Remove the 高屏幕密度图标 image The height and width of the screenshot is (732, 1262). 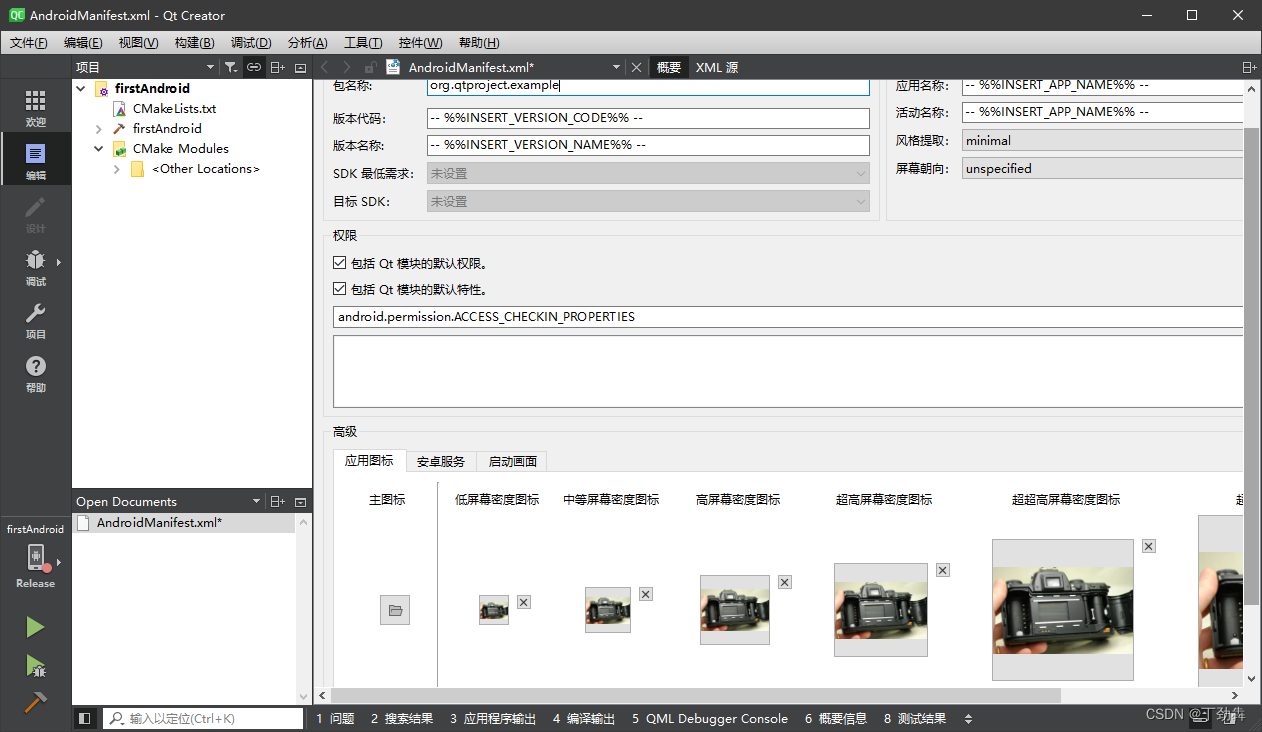tap(785, 582)
